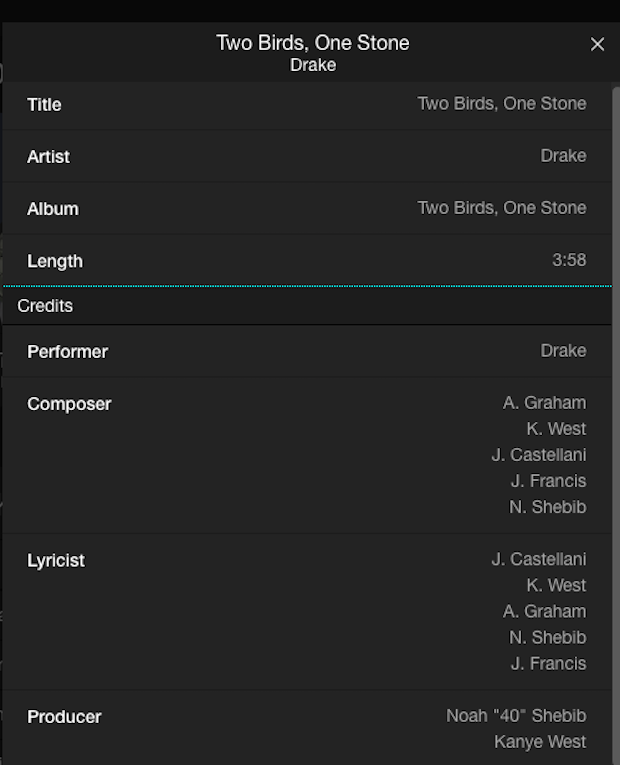620x765 pixels.
Task: Select J. Francis in Lyricist list
Action: tap(548, 664)
